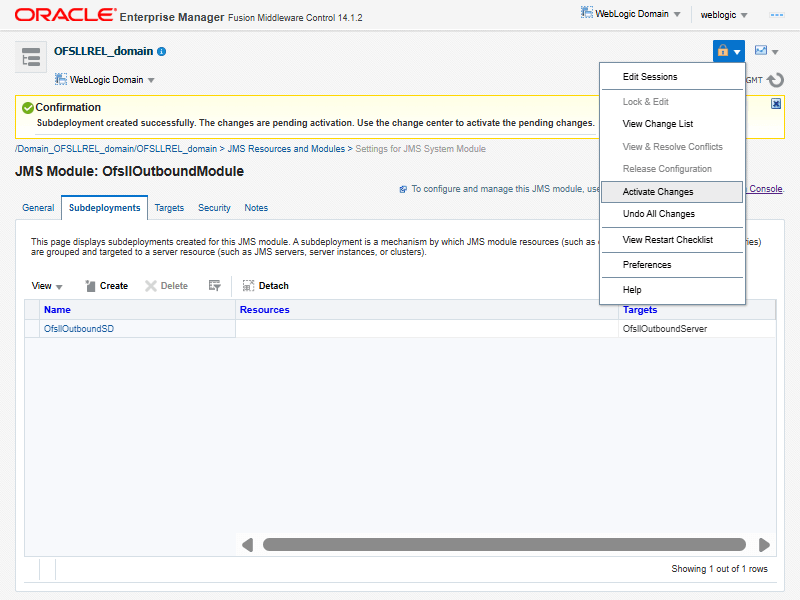Select Activate Changes from the menu
The image size is (800, 600).
(x=672, y=192)
